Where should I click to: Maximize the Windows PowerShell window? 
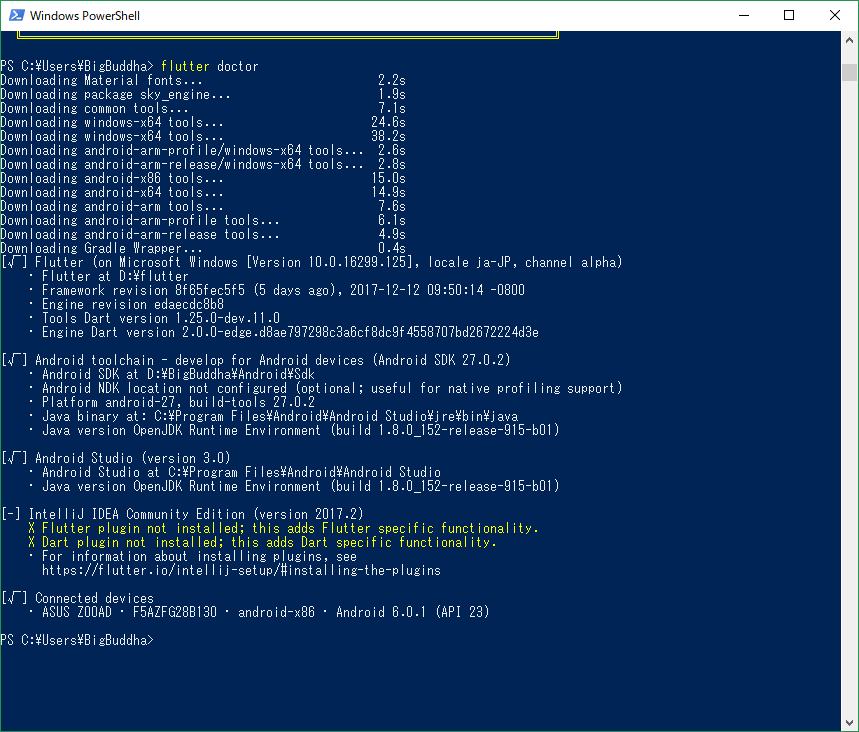(789, 15)
